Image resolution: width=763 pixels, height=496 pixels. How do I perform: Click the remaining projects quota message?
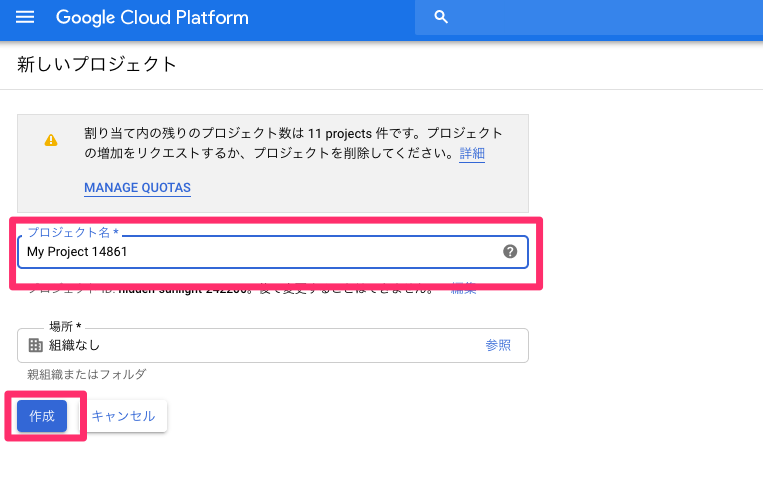(x=290, y=143)
